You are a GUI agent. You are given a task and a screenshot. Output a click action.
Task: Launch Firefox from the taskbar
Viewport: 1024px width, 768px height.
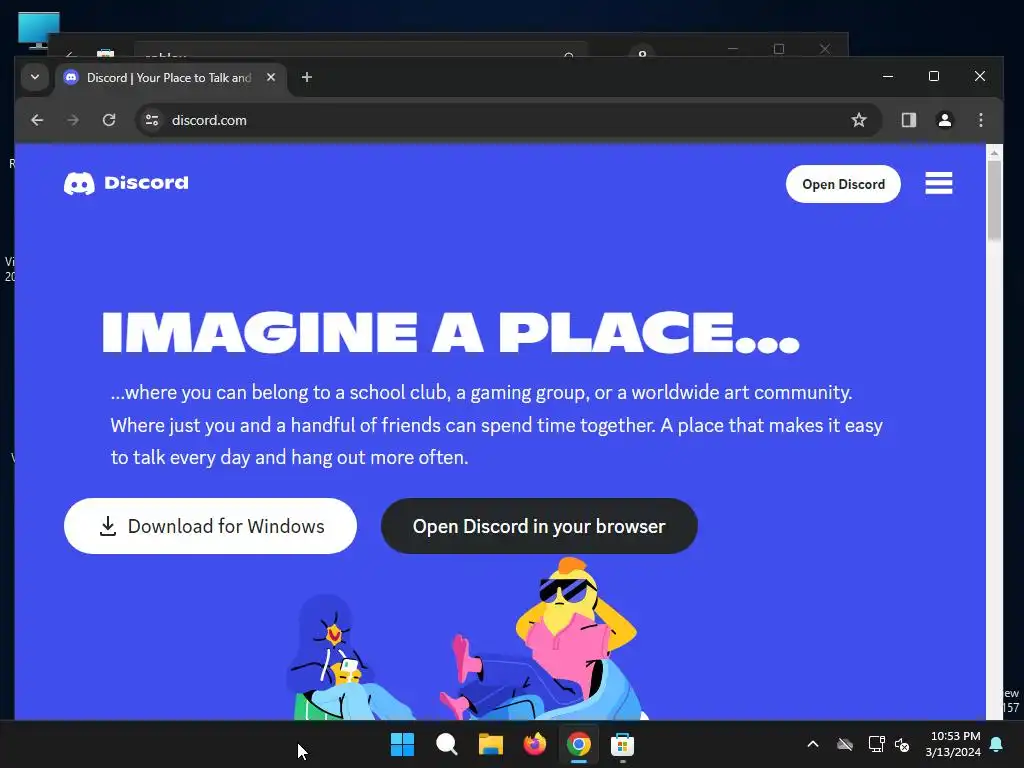pos(534,744)
